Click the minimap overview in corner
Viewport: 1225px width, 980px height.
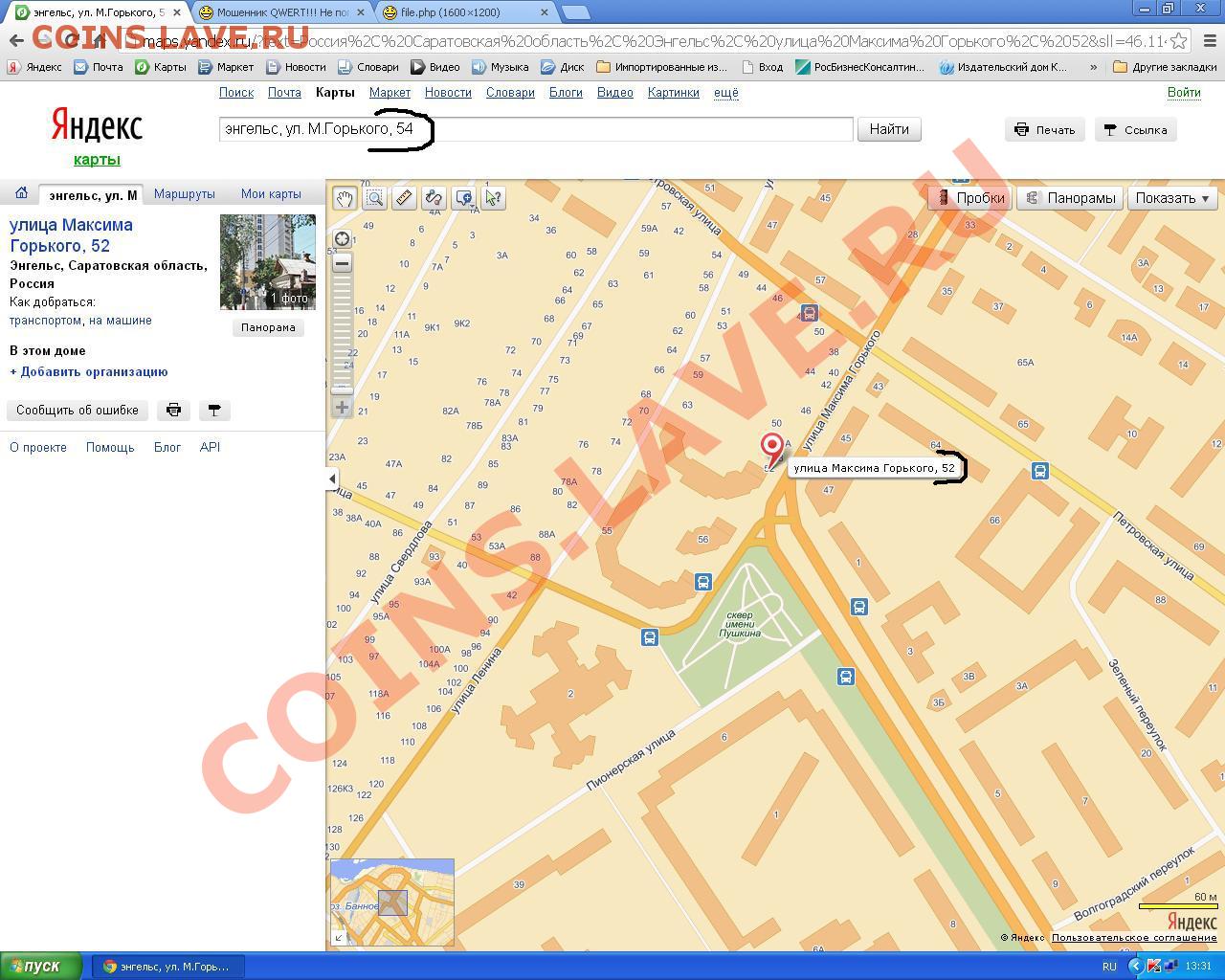391,902
